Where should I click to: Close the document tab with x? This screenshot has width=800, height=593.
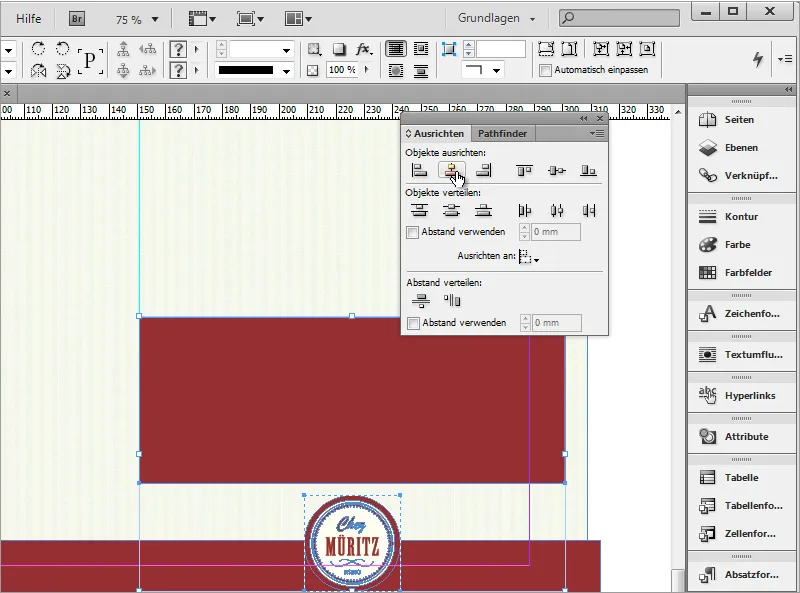[7, 93]
